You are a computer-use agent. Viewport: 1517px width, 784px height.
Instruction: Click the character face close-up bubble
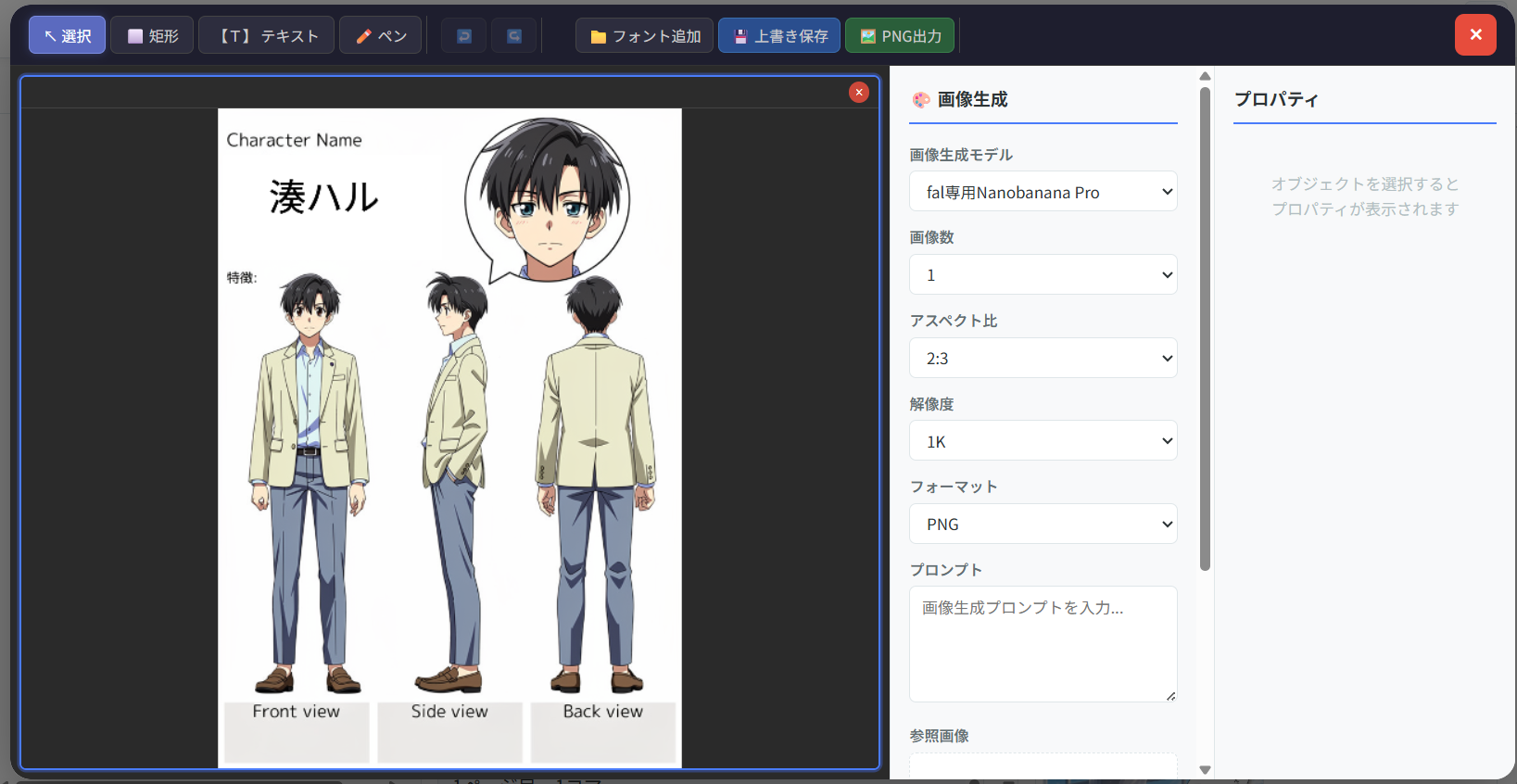coord(547,199)
